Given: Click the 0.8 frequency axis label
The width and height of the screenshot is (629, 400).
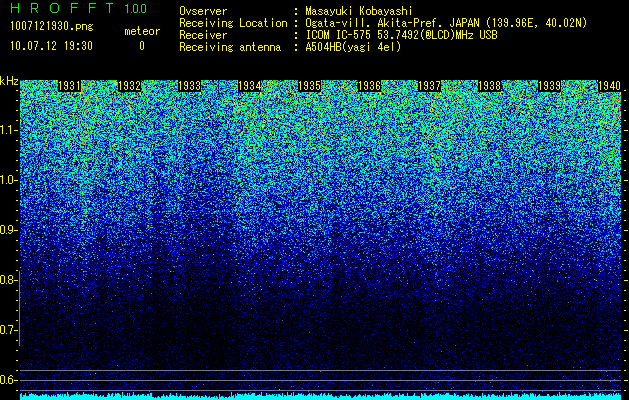Looking at the screenshot, I should pos(8,280).
